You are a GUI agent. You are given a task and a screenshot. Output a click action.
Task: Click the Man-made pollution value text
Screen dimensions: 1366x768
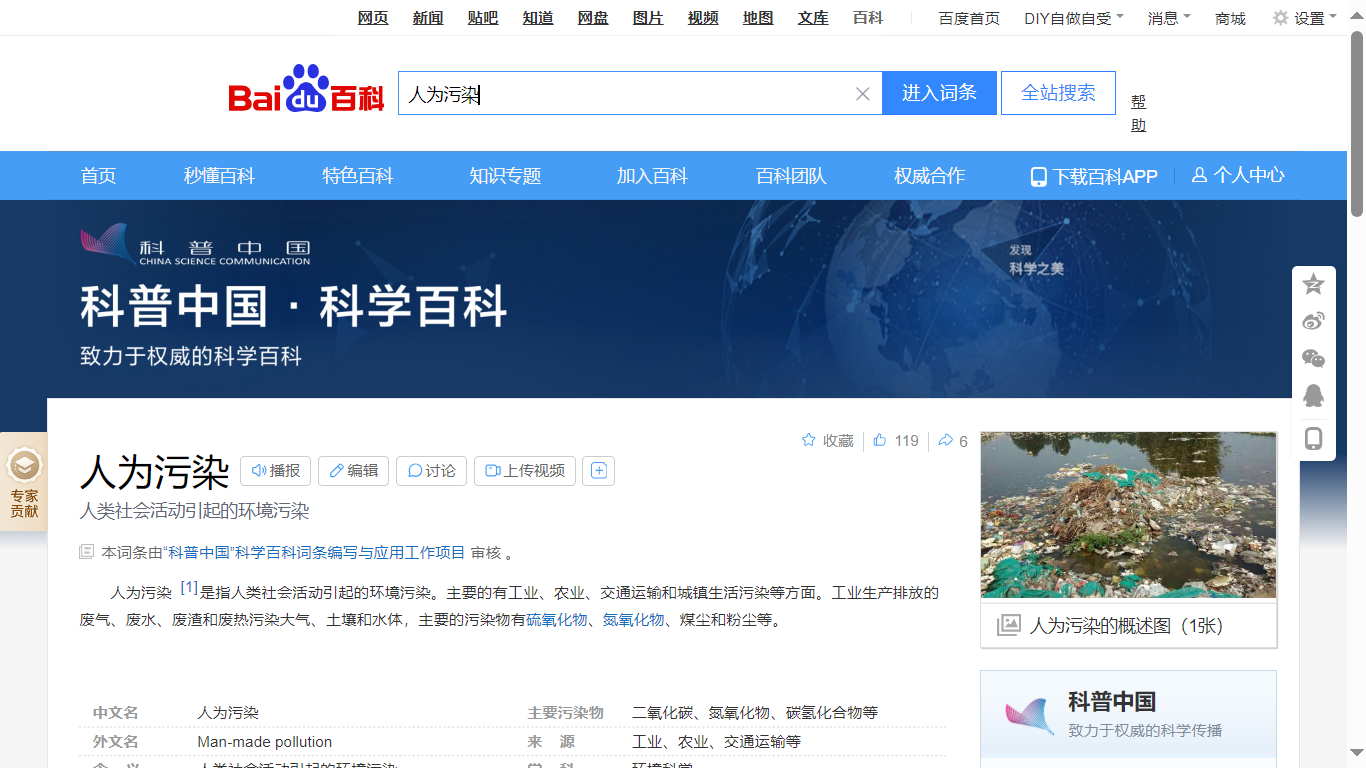coord(265,742)
